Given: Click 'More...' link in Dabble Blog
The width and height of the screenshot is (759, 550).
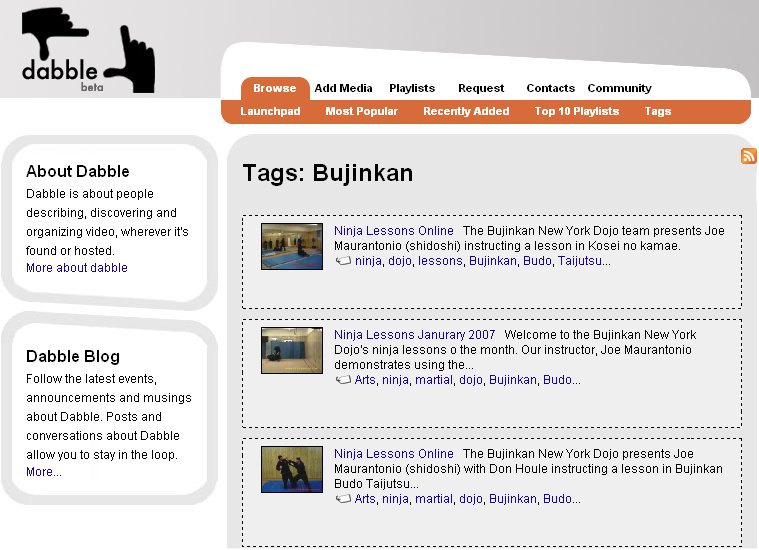Looking at the screenshot, I should (x=44, y=472).
